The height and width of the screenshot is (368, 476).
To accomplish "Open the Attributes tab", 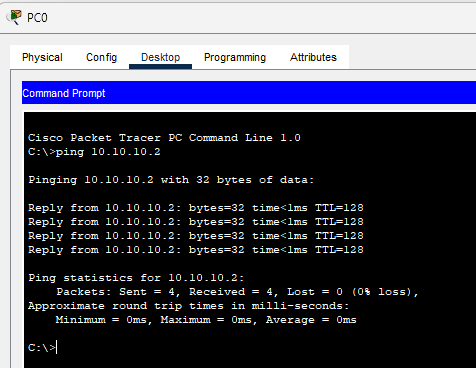I will click(x=313, y=57).
